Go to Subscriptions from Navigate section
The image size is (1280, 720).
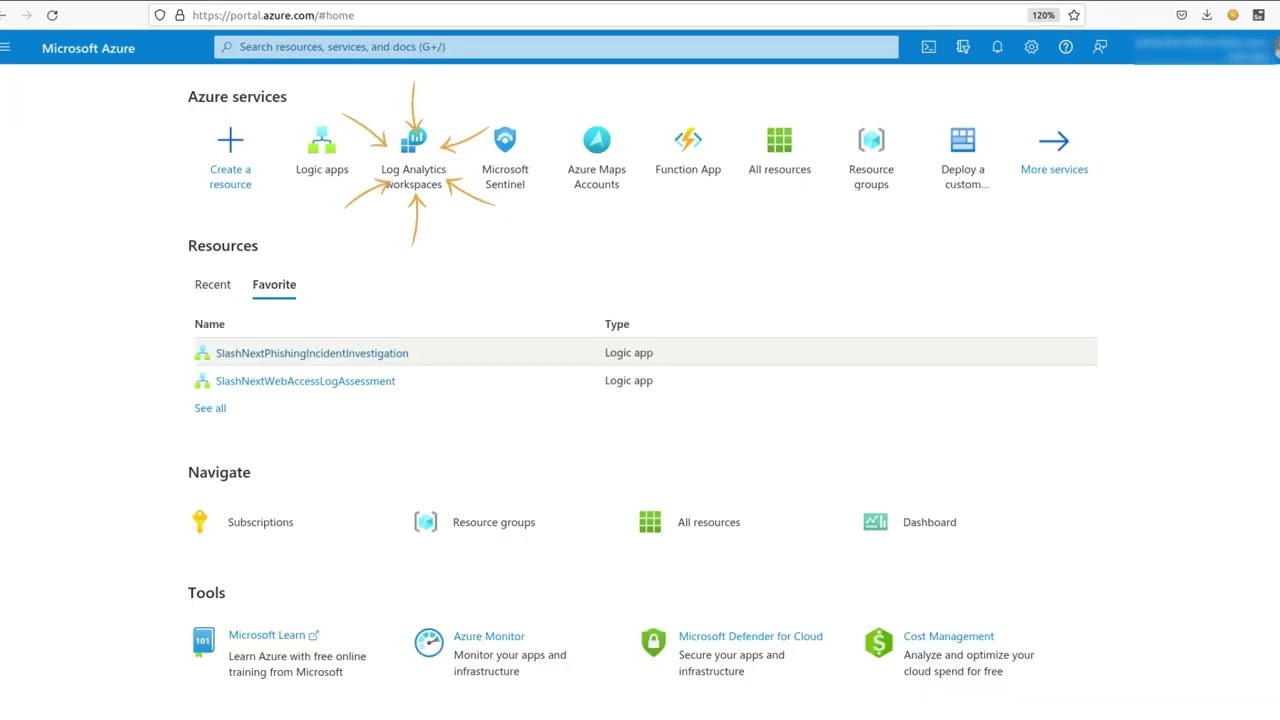260,522
